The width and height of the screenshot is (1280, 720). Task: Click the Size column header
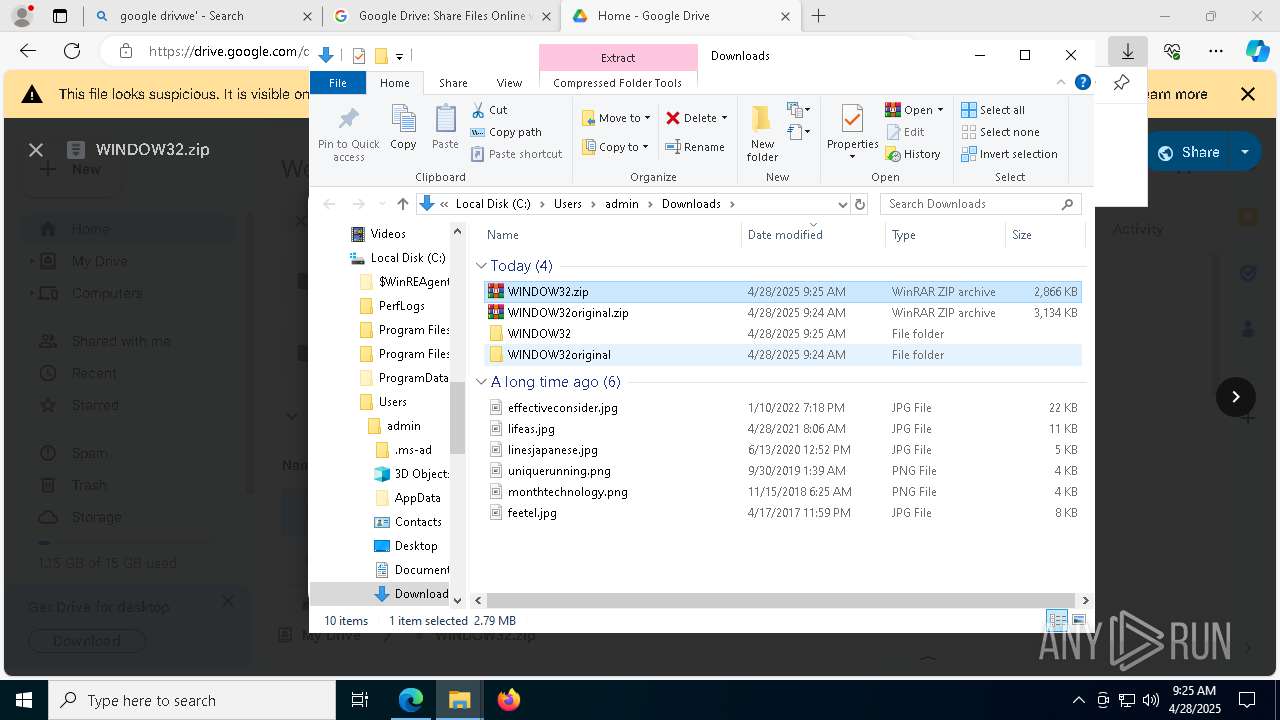[1044, 235]
